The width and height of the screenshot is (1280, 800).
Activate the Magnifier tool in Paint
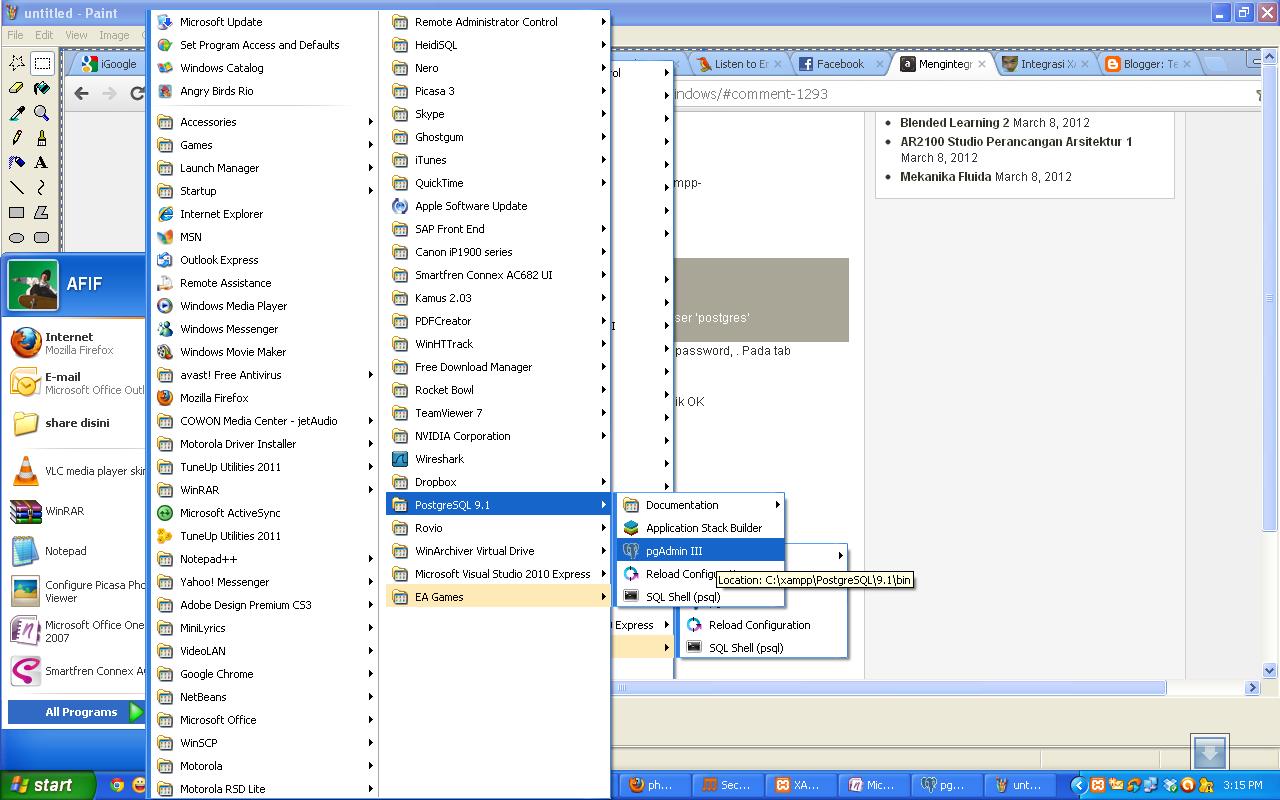[42, 113]
